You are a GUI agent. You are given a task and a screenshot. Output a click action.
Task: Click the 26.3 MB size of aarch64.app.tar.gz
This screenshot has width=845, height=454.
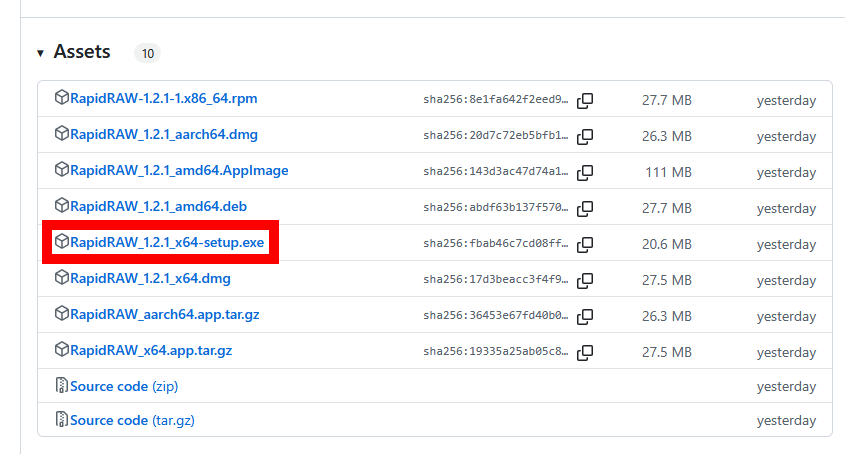[667, 317]
